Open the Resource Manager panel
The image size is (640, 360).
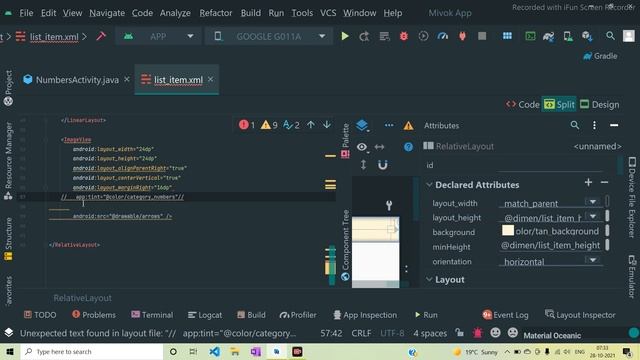(8, 161)
